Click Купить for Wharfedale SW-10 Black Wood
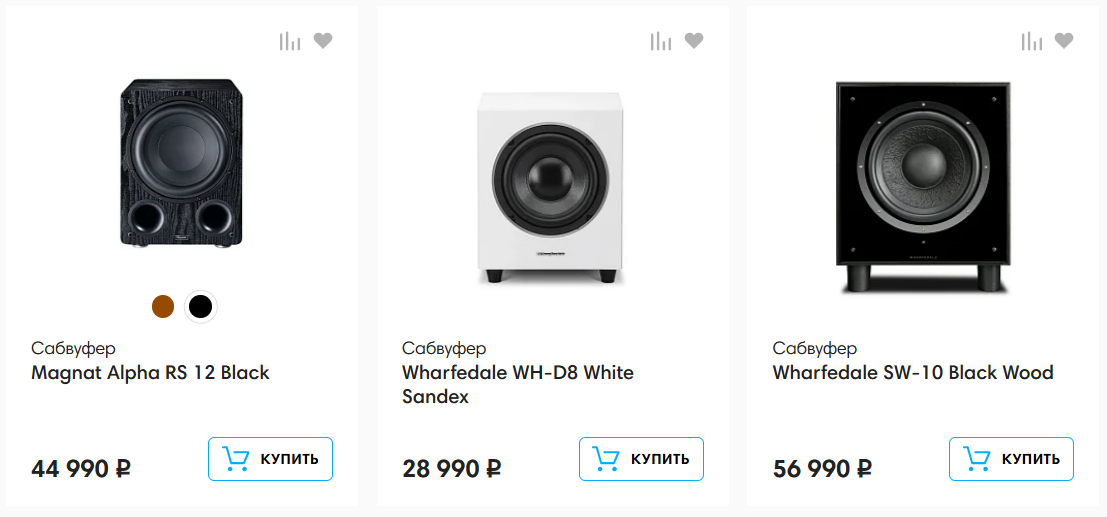 [1011, 459]
